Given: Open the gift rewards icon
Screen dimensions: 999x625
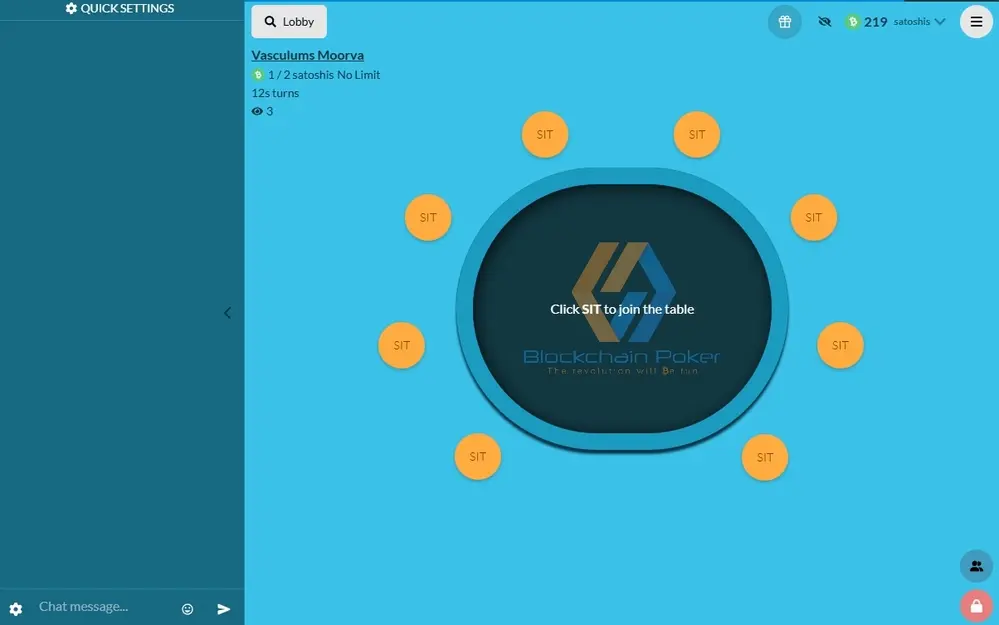Looking at the screenshot, I should pyautogui.click(x=784, y=22).
